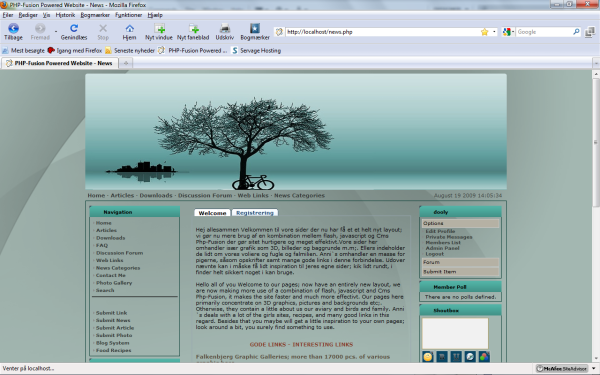This screenshot has height=375, width=600.
Task: Insert smiley icon in the shoutbox
Action: [x=428, y=357]
